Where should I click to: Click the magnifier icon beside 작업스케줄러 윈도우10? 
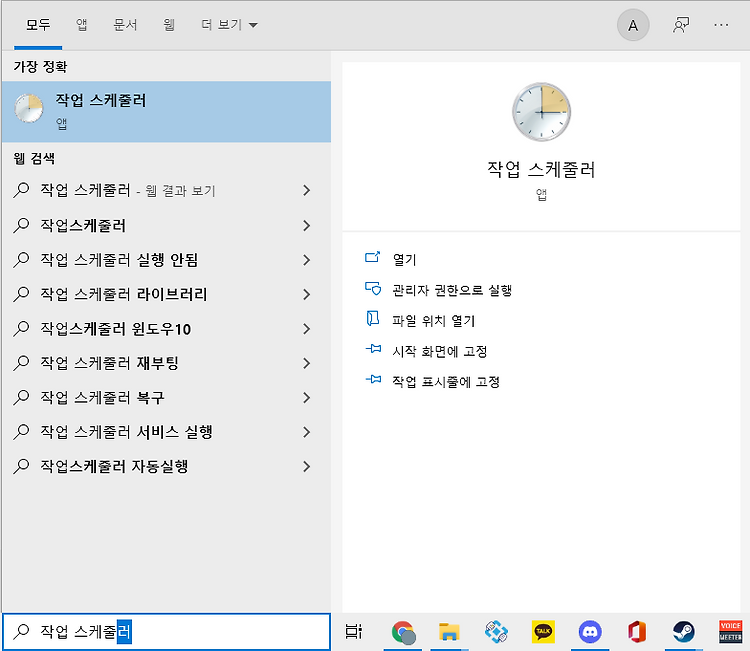click(x=22, y=329)
